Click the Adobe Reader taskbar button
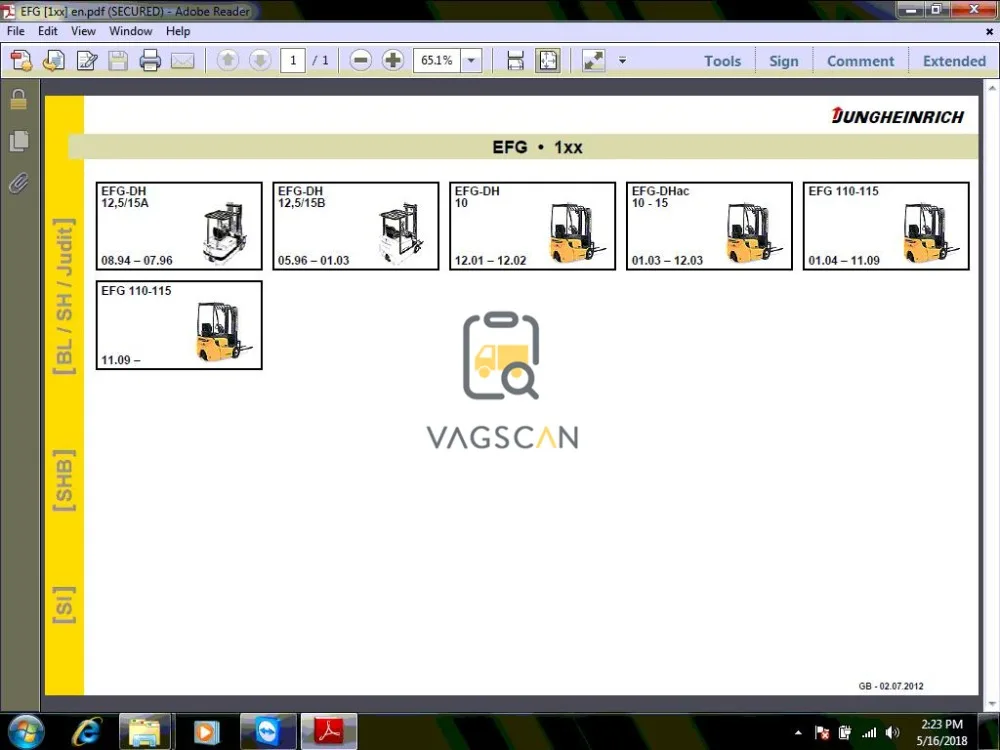This screenshot has width=1000, height=750. pos(329,732)
